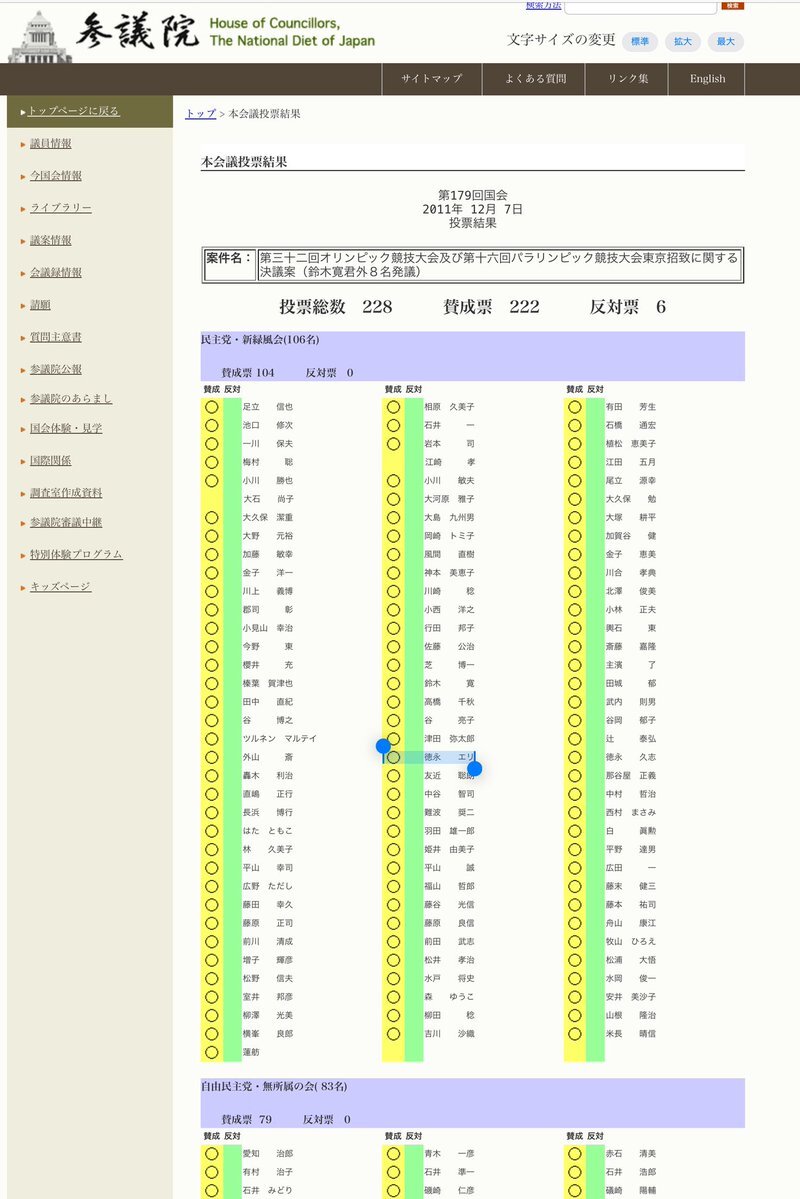Image resolution: width=800 pixels, height=1199 pixels.
Task: Click the approval circle beside 米長 晴信
Action: pyautogui.click(x=574, y=1034)
